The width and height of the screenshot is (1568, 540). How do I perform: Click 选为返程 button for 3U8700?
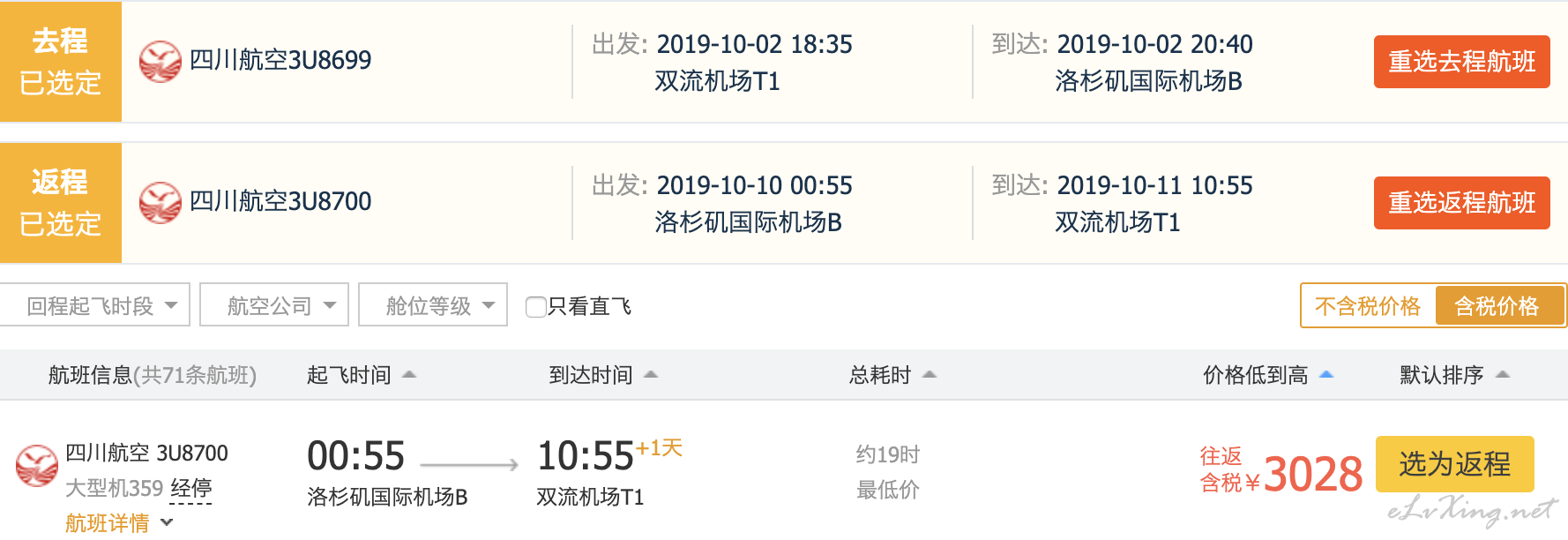coord(1454,464)
